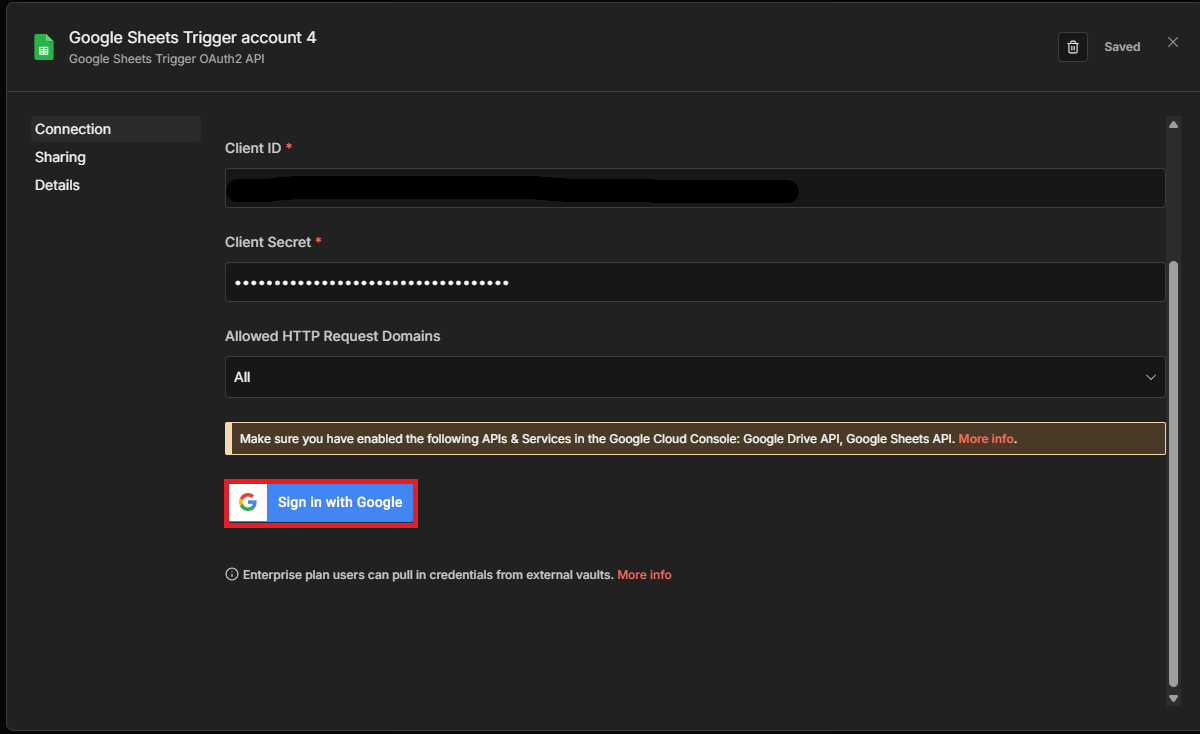Click the info icon beside Enterprise note
This screenshot has width=1200, height=734.
click(232, 575)
